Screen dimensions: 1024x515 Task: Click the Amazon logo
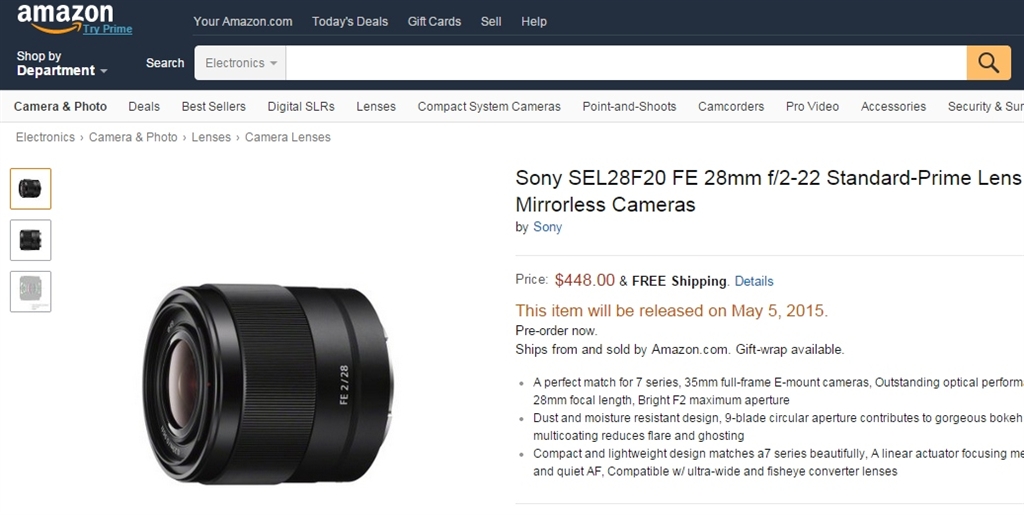coord(65,15)
